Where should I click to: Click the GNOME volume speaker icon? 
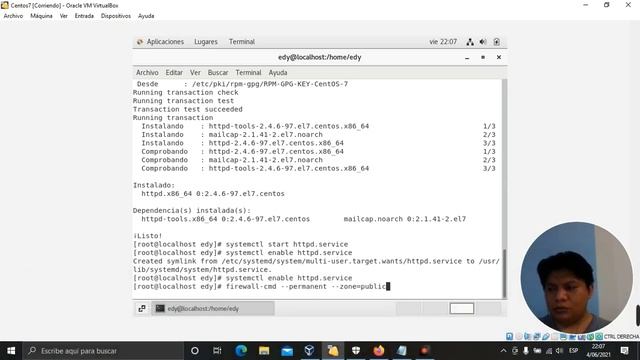[483, 42]
